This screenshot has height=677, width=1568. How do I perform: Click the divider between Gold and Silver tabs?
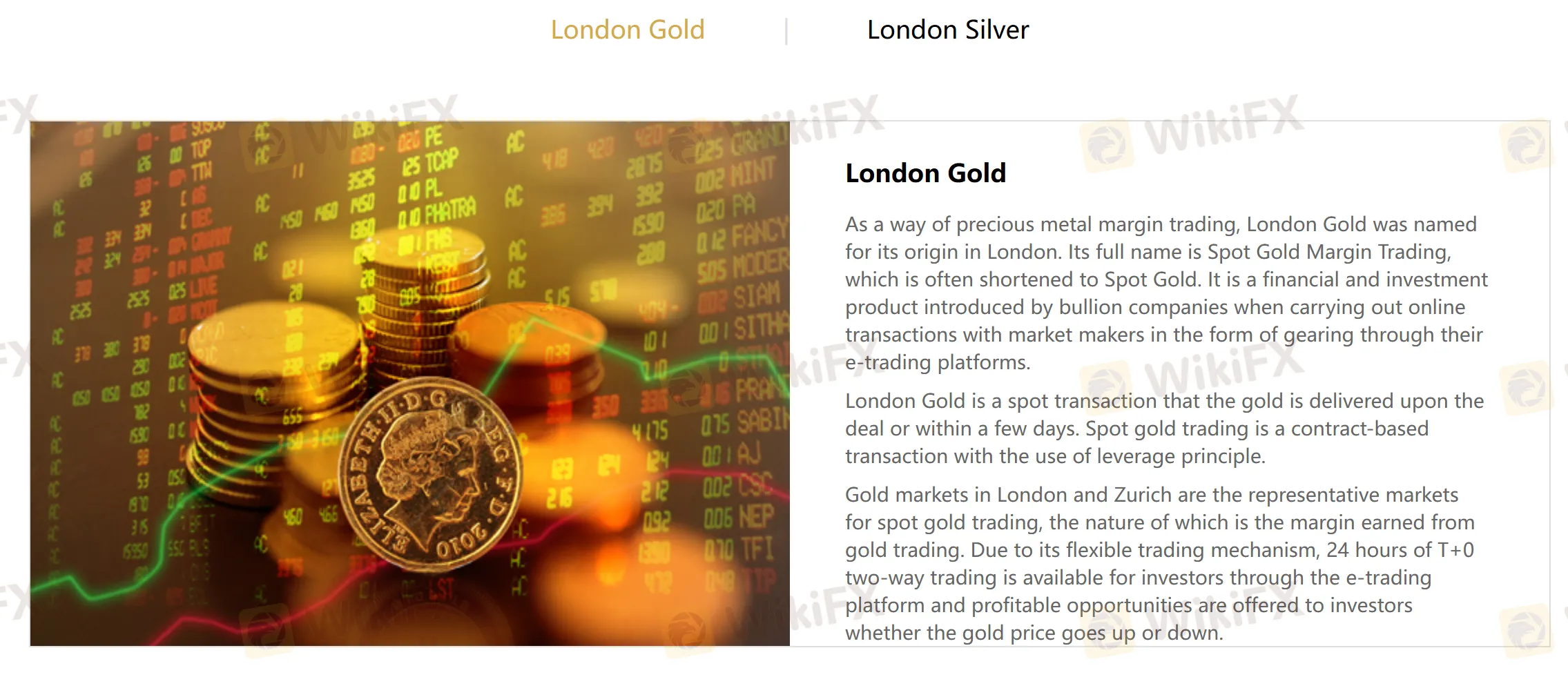pyautogui.click(x=786, y=31)
